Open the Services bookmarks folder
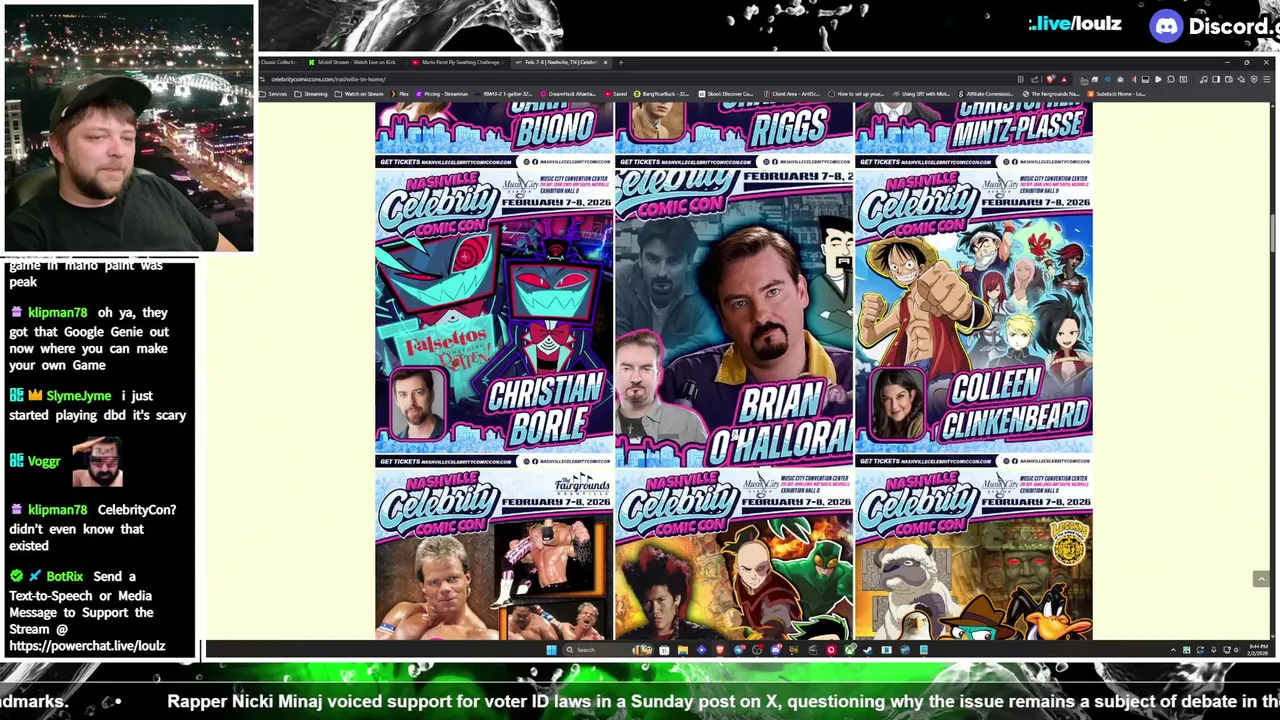This screenshot has width=1280, height=720. (274, 94)
